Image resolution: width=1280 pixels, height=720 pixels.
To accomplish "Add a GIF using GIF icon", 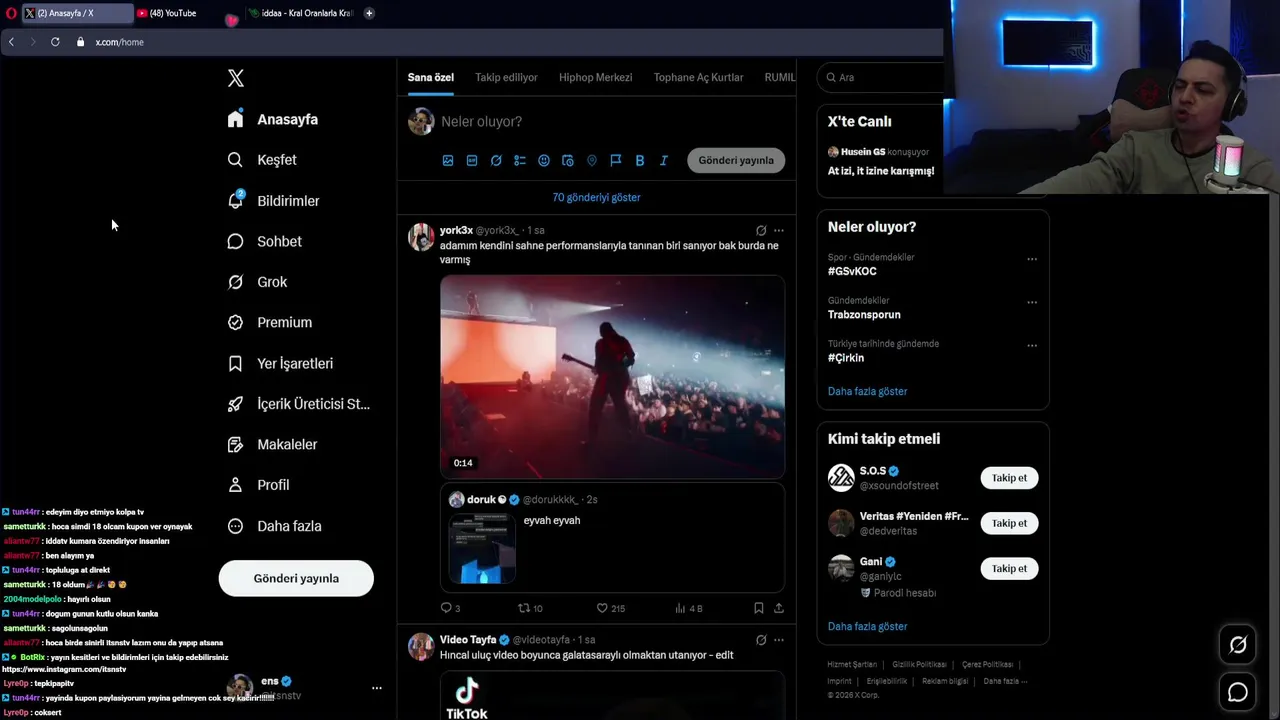I will click(472, 160).
